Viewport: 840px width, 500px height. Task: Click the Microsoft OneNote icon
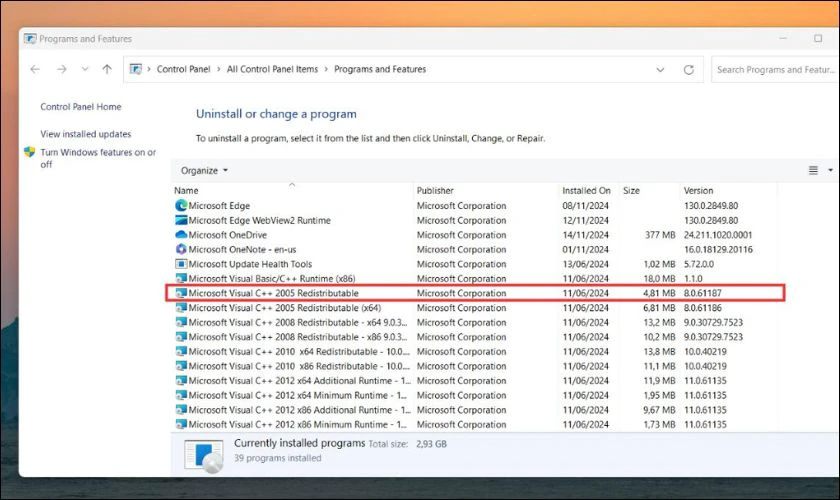[x=181, y=249]
